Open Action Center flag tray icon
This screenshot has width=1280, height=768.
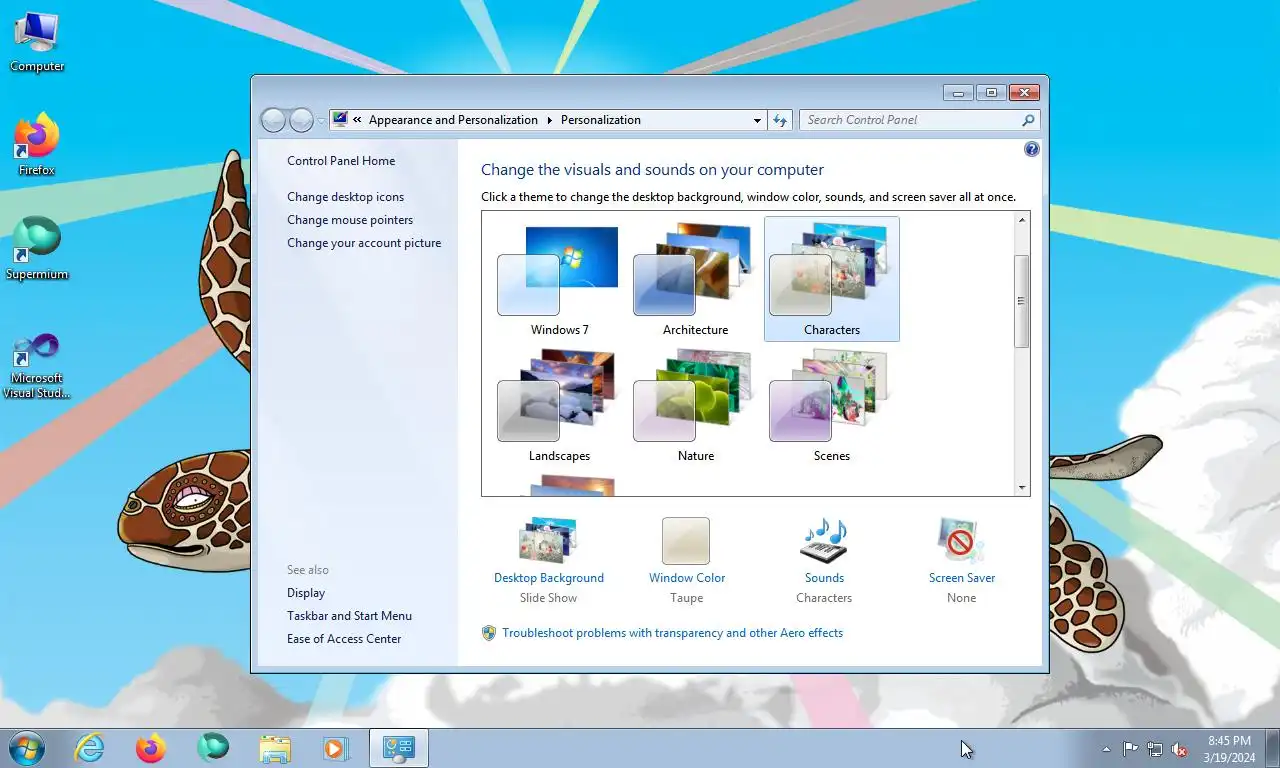tap(1130, 749)
